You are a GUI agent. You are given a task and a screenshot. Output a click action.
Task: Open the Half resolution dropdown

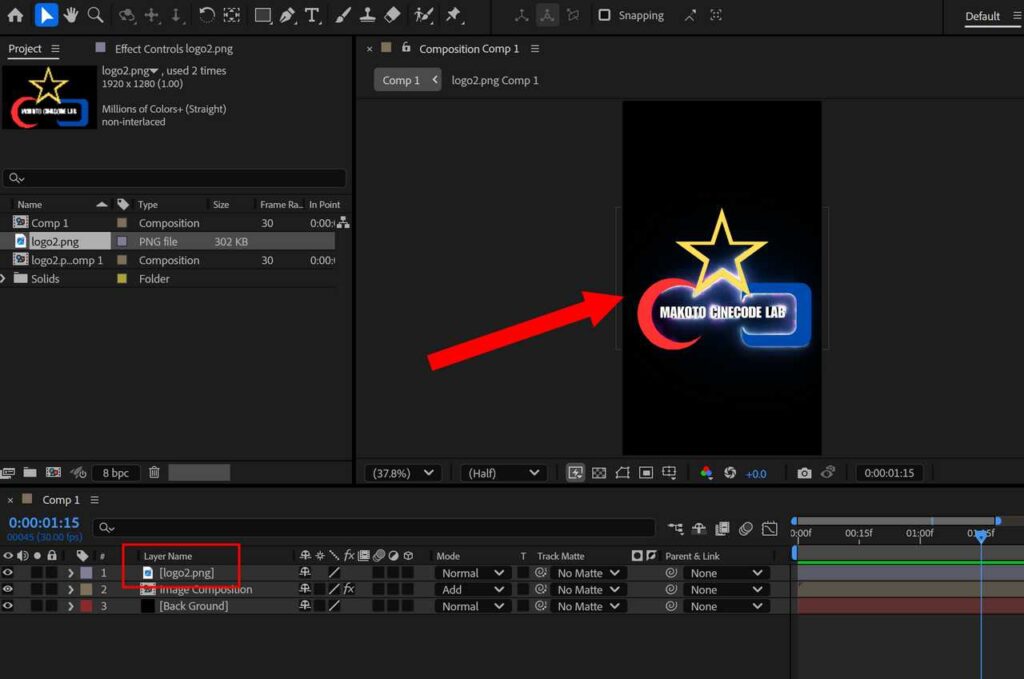(502, 473)
